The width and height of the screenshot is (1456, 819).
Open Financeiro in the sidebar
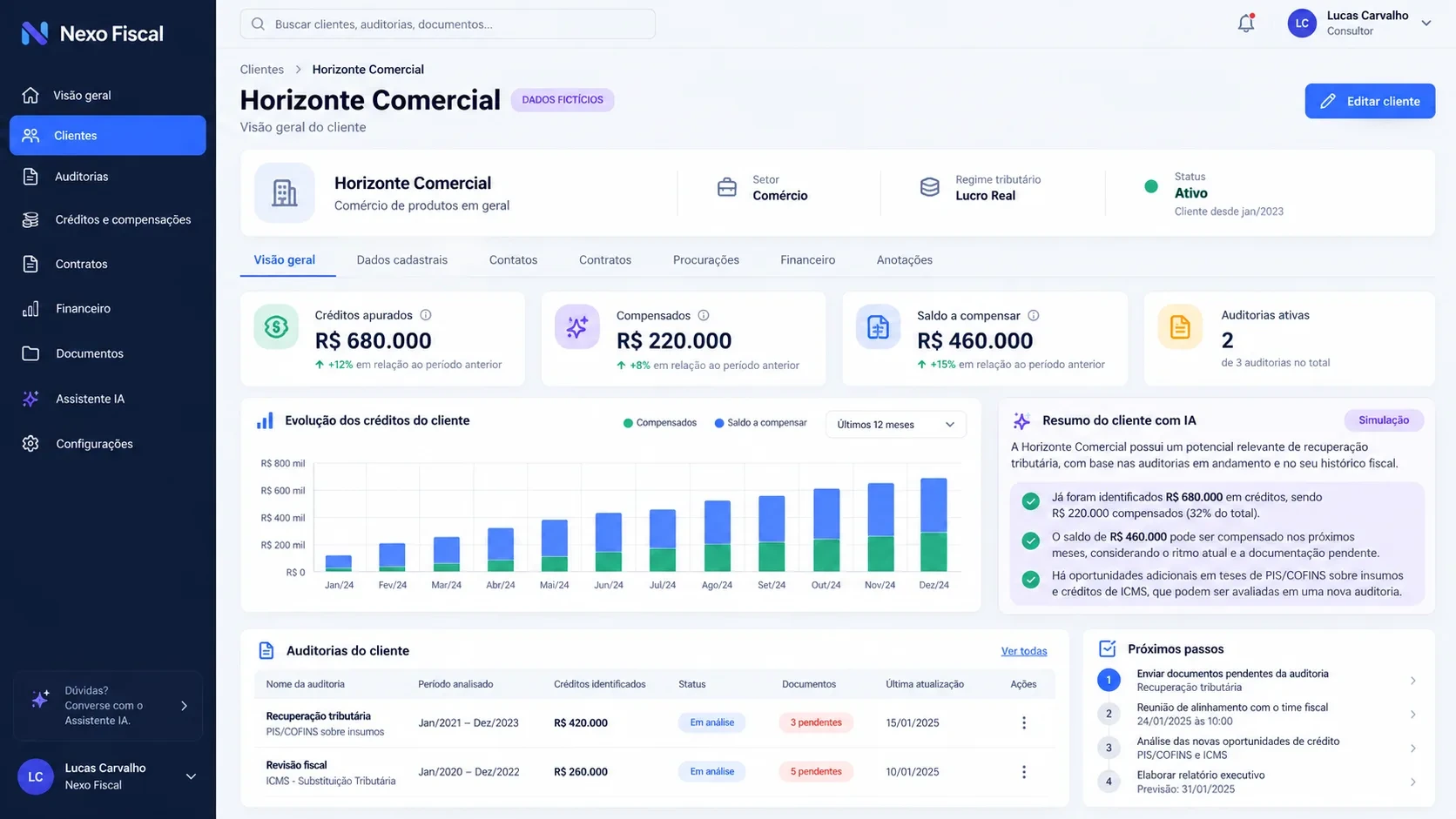[108, 308]
